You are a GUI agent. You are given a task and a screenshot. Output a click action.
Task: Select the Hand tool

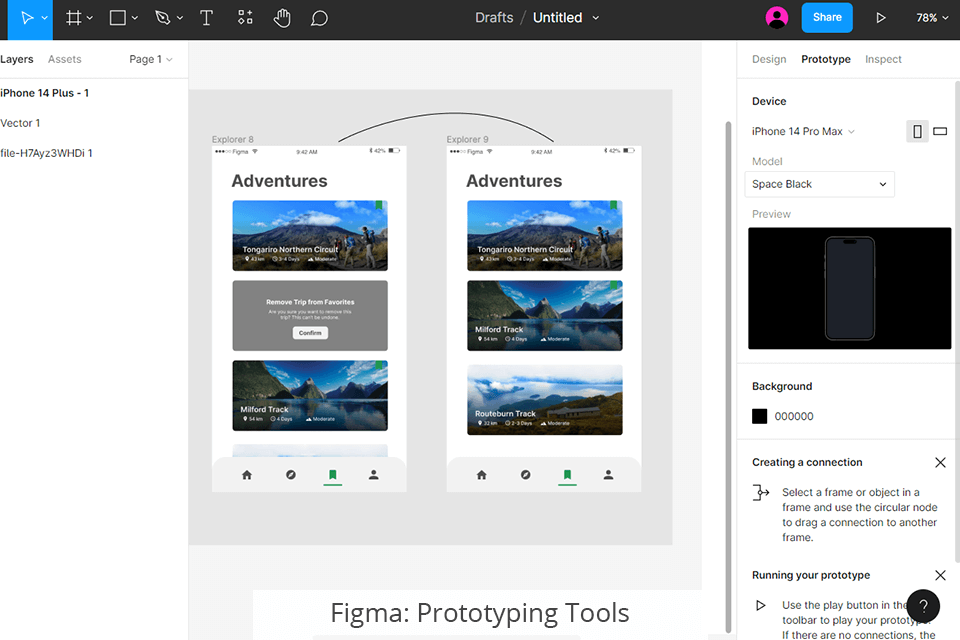click(x=282, y=18)
